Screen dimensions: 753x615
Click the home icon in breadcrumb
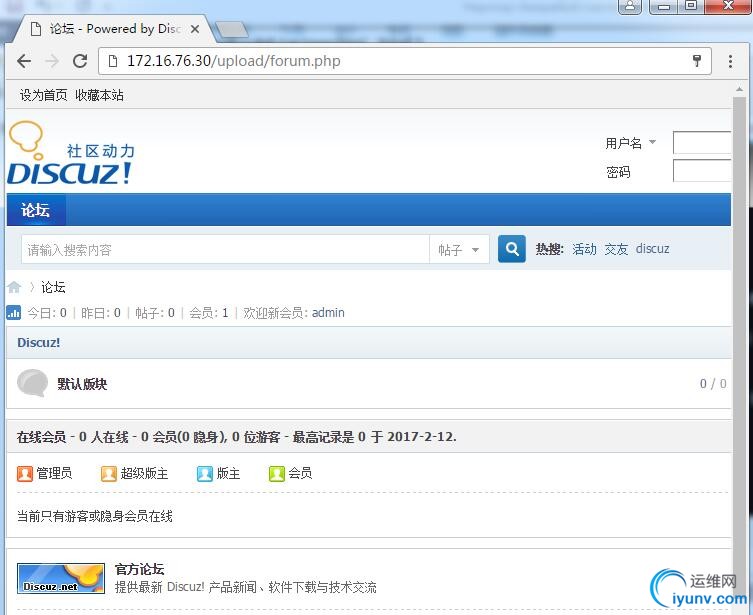(x=14, y=287)
